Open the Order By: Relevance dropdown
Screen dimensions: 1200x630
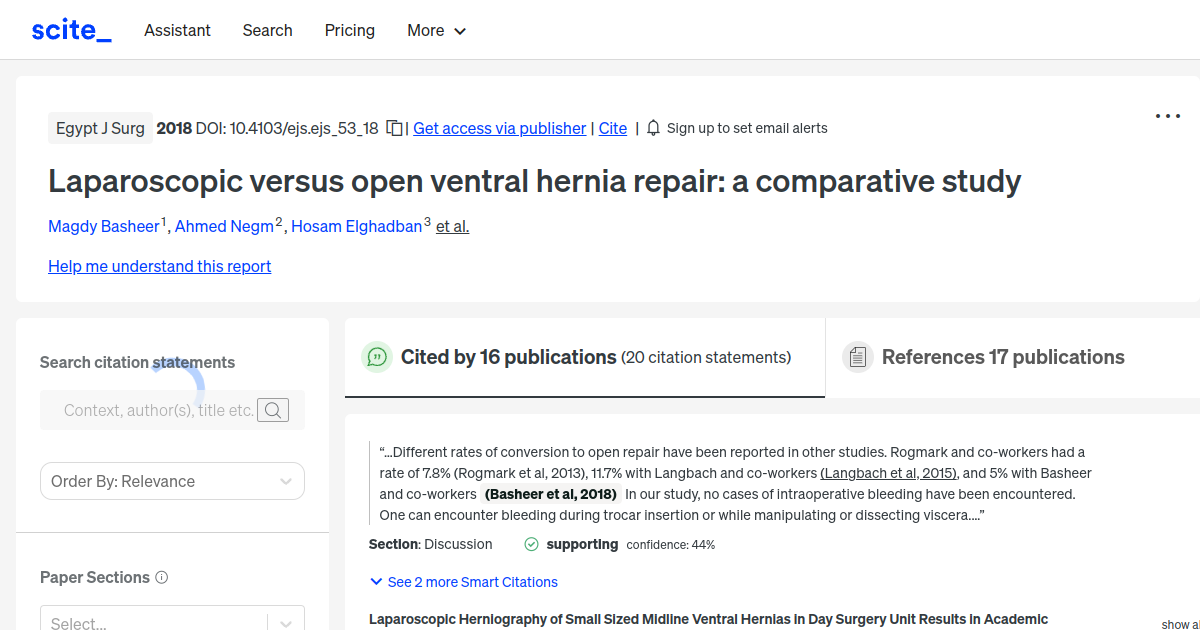point(172,481)
